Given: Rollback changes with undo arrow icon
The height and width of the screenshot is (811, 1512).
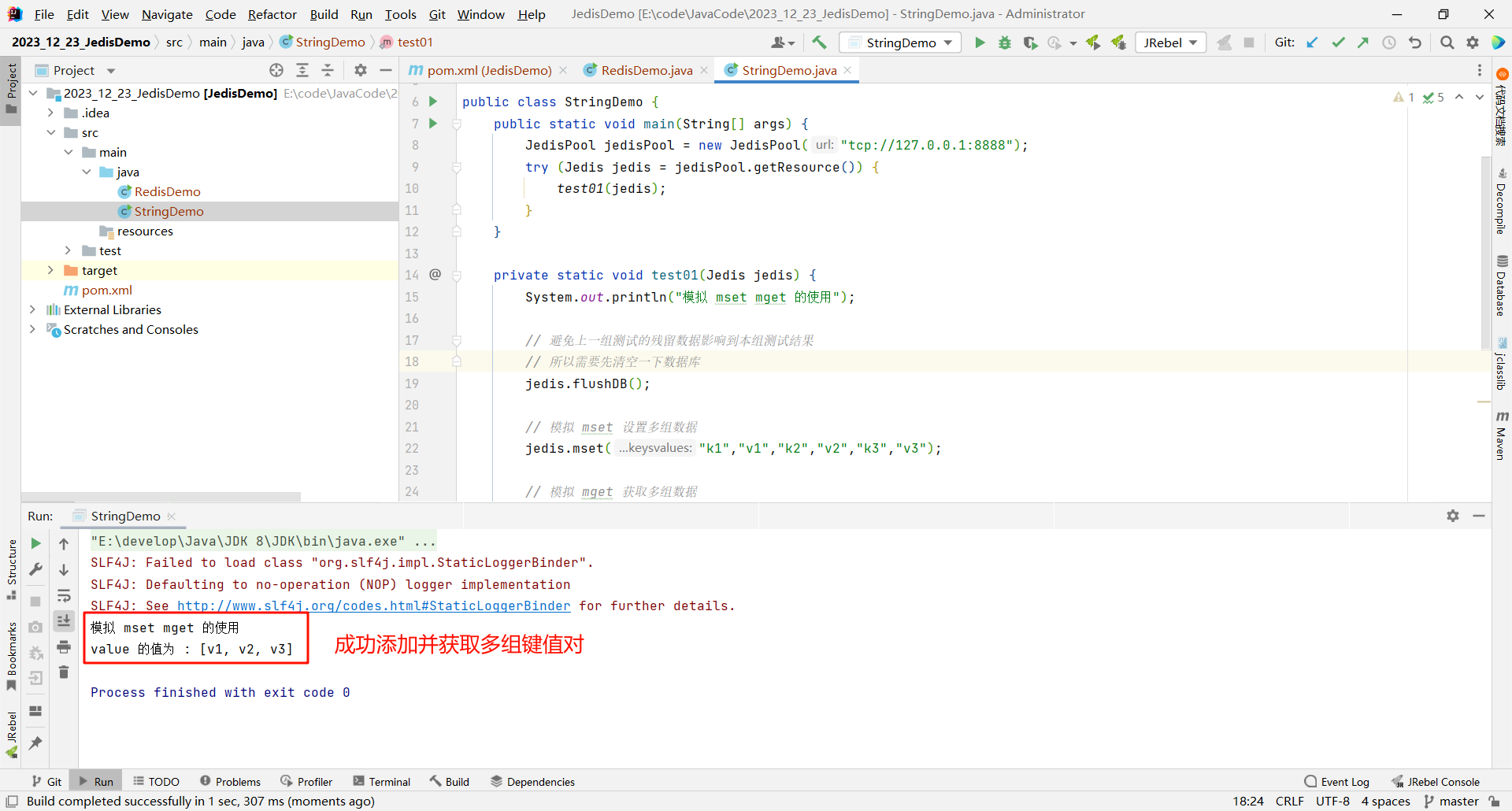Looking at the screenshot, I should [1415, 43].
